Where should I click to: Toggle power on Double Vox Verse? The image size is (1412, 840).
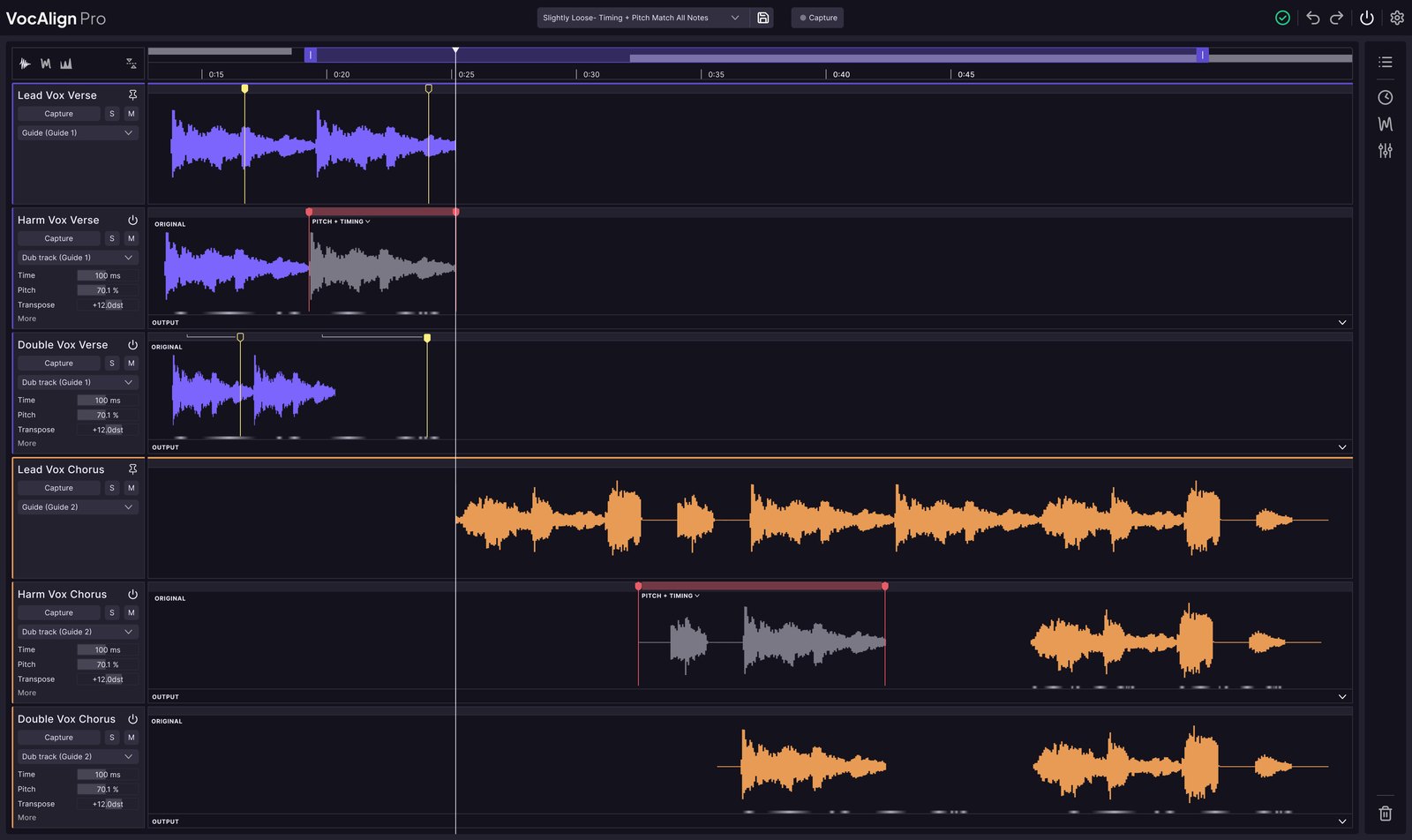click(x=132, y=345)
